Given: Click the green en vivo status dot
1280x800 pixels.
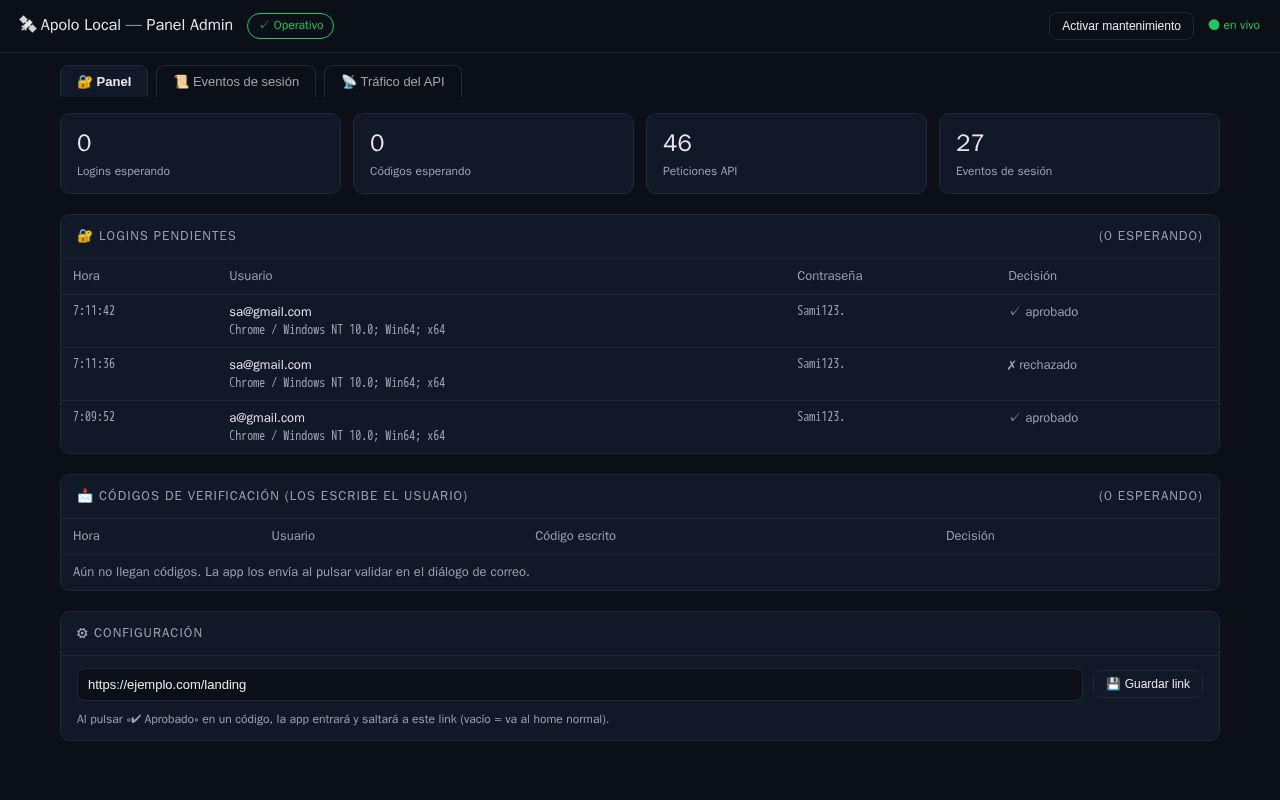Looking at the screenshot, I should [1214, 25].
